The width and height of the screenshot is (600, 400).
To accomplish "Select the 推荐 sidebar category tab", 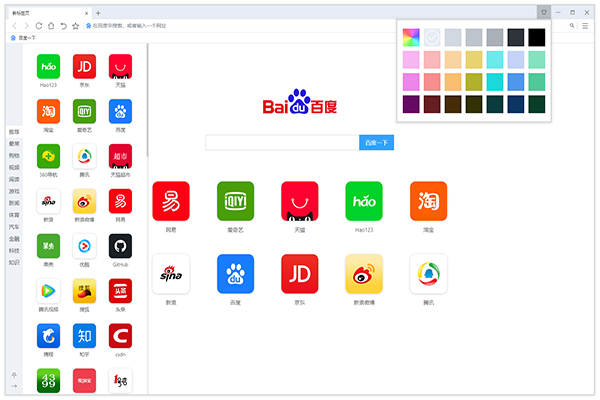I will click(14, 132).
